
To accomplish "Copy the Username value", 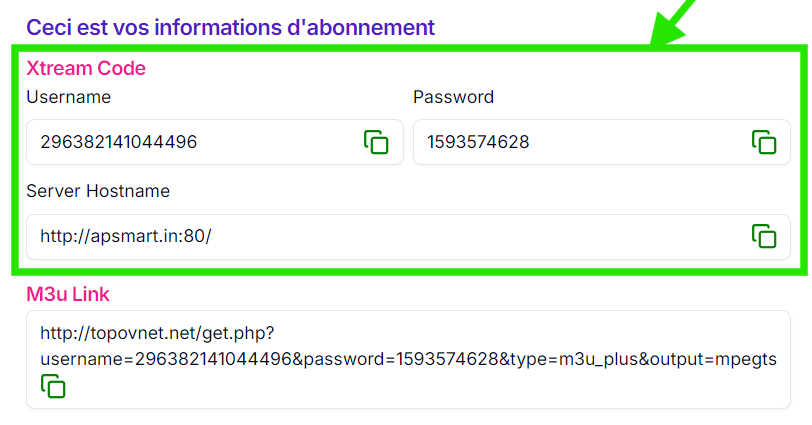I will (376, 142).
